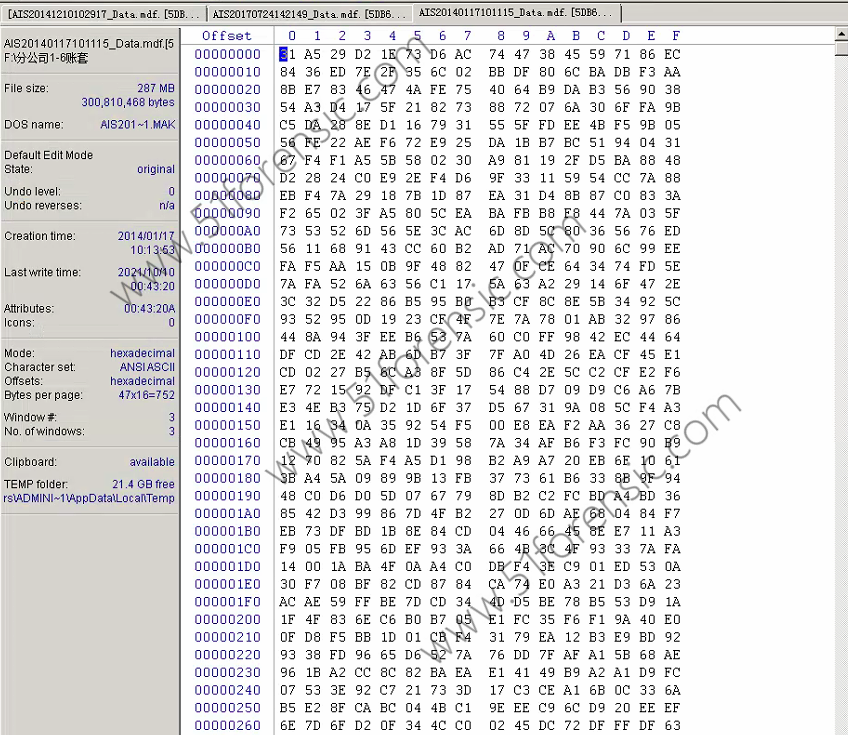Image resolution: width=848 pixels, height=735 pixels.
Task: Click the Creation time value 2014/01/17
Action: pyautogui.click(x=146, y=236)
